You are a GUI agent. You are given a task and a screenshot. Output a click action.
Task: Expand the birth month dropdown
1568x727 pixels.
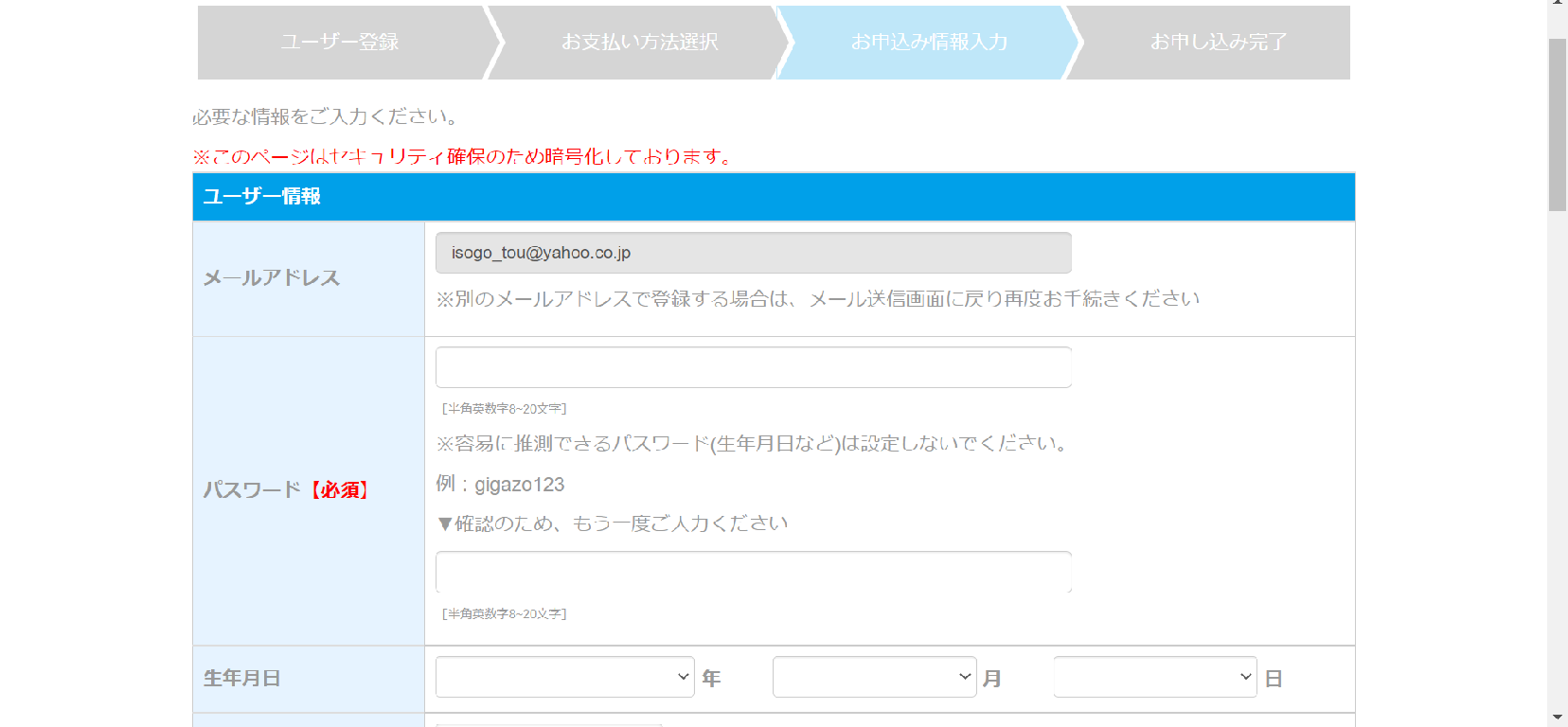(x=874, y=677)
